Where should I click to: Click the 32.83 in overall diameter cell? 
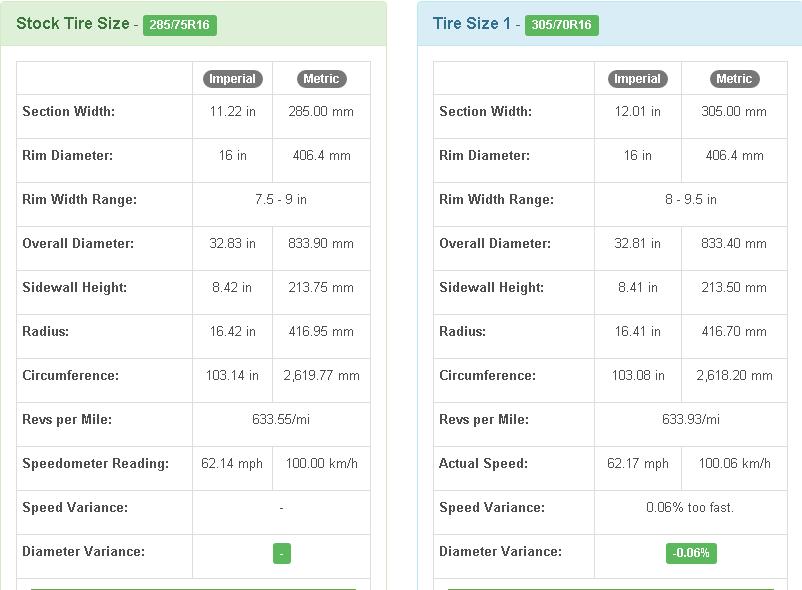232,243
